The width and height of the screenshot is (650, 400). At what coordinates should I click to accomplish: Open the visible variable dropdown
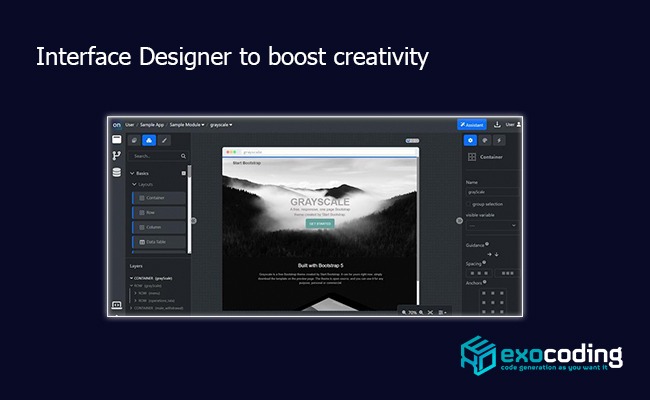(x=492, y=225)
